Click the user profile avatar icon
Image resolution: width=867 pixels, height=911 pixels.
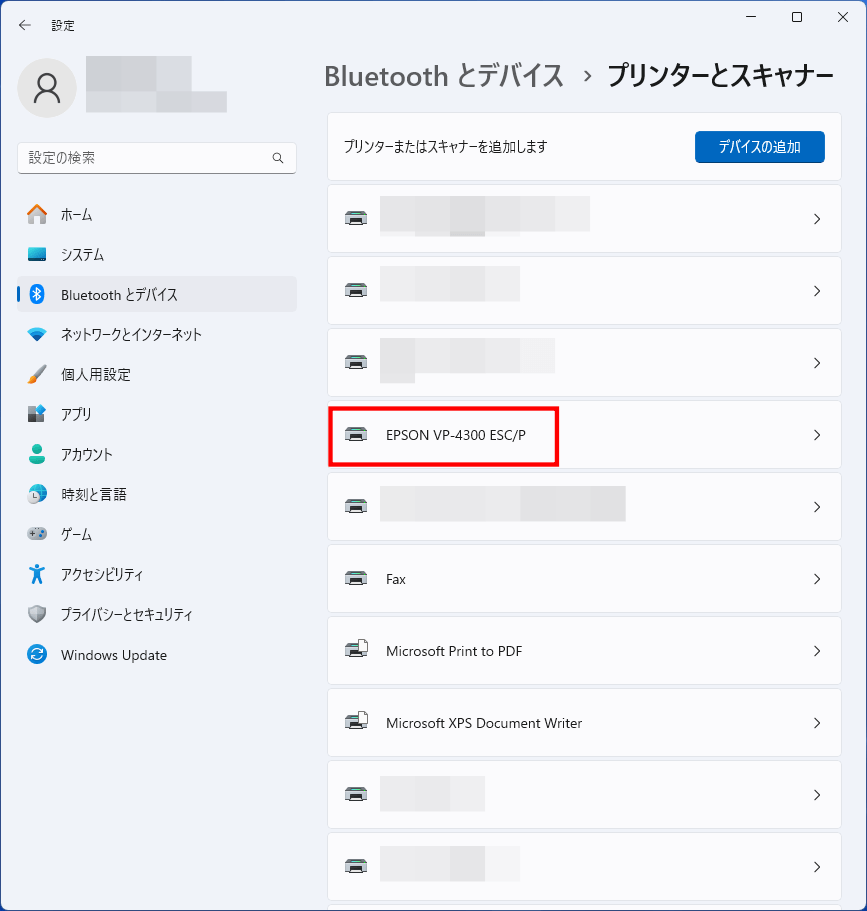pos(47,88)
